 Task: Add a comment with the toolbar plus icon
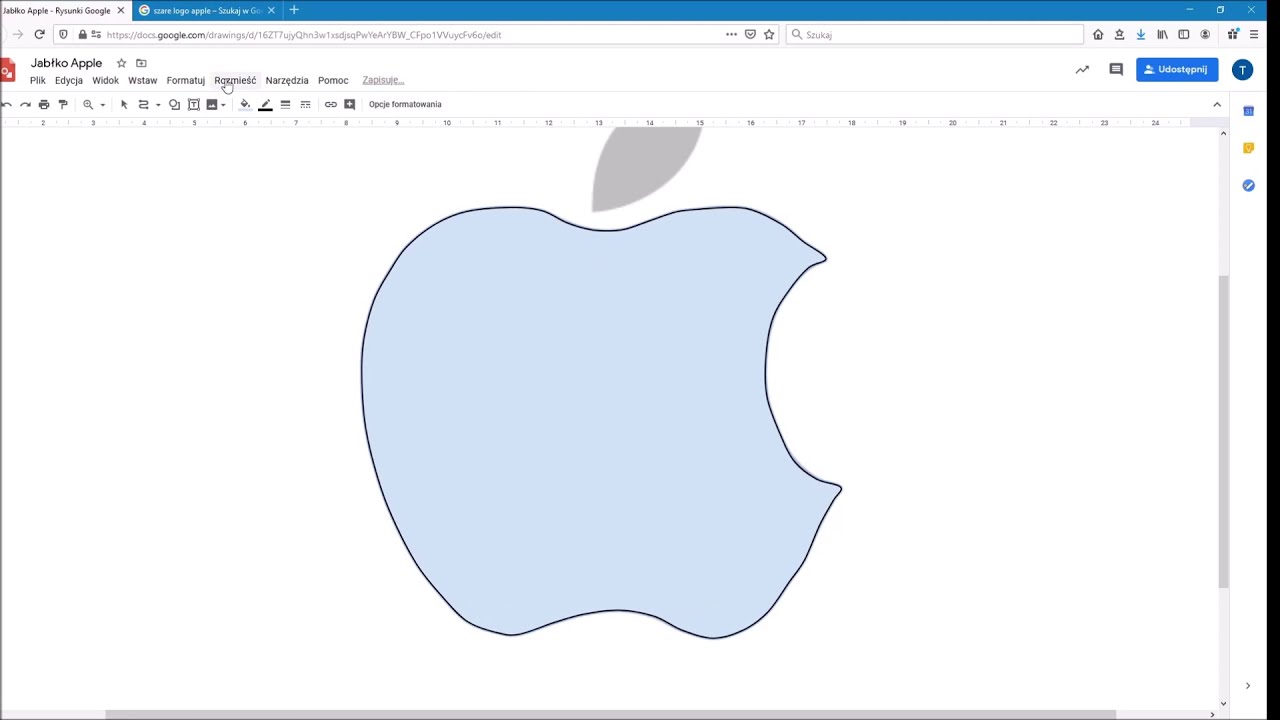(x=349, y=104)
